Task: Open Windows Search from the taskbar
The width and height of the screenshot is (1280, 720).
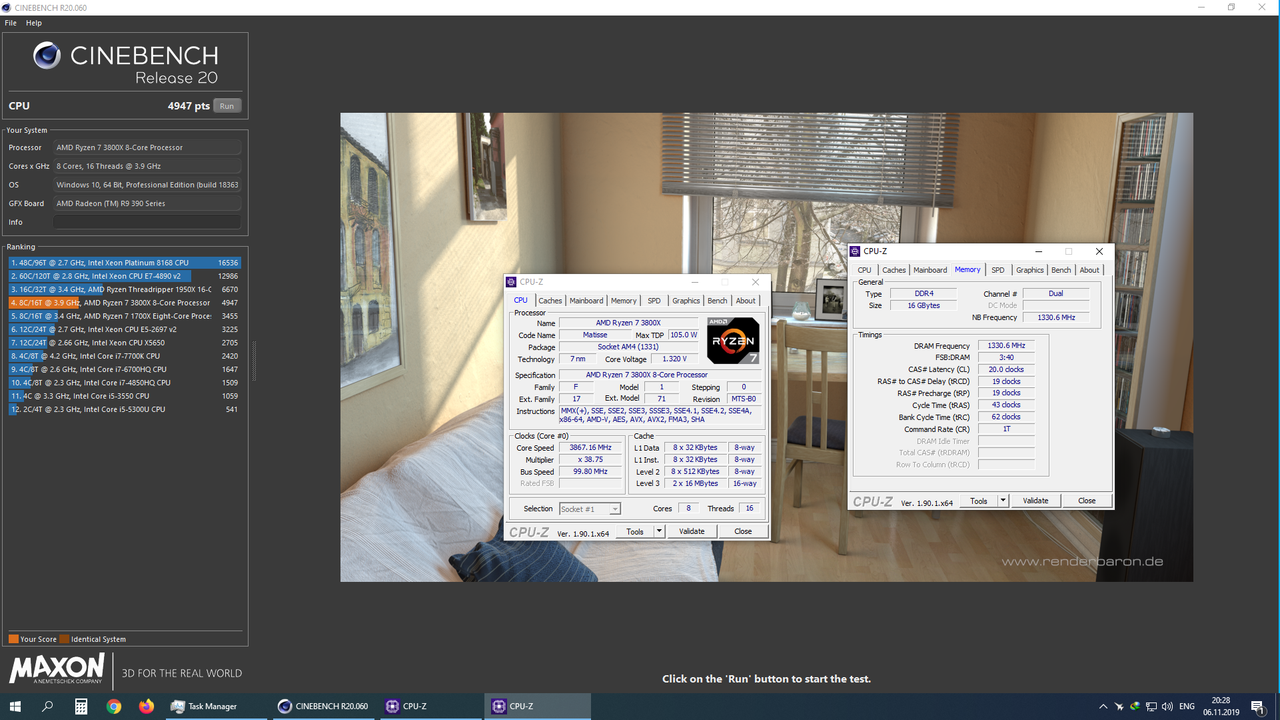Action: click(48, 706)
